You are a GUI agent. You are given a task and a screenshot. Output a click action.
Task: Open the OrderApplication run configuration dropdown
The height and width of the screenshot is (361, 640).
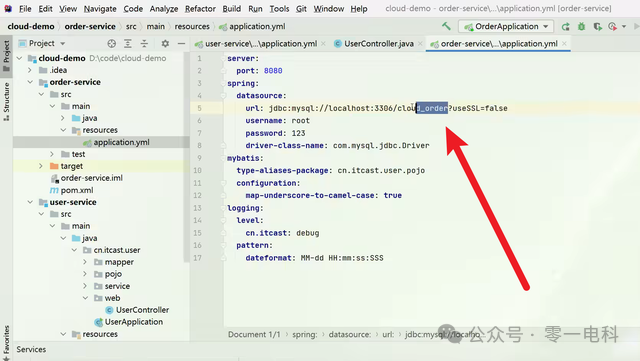pos(506,27)
